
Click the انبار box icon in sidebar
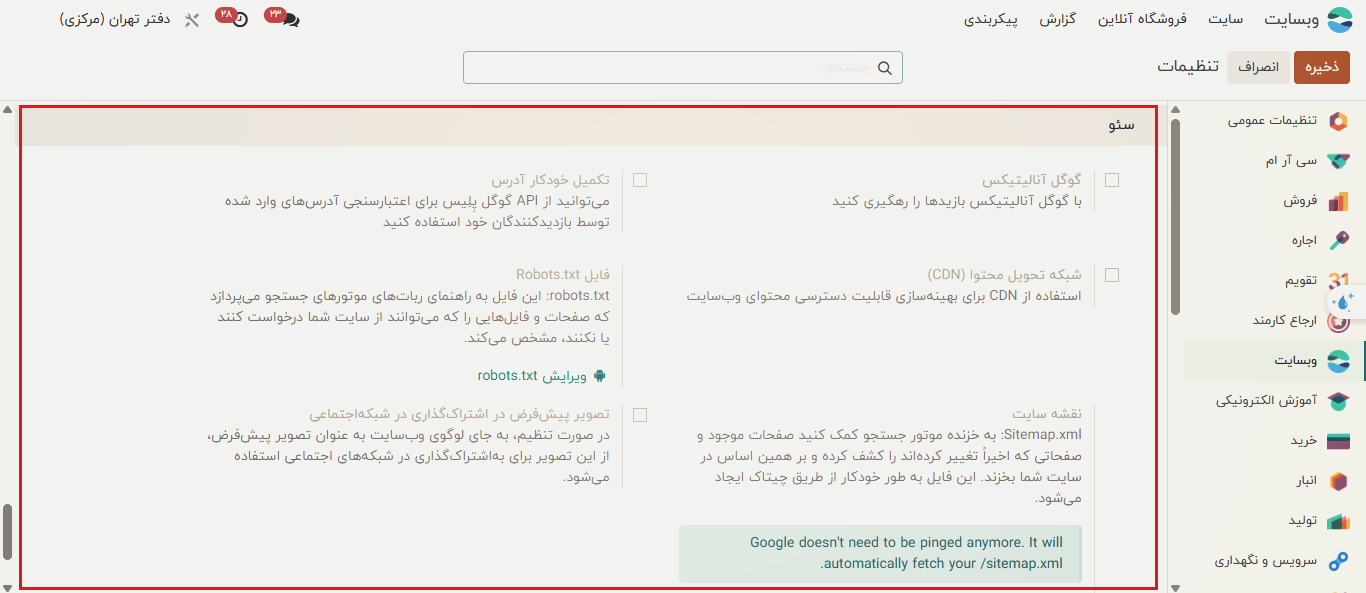1338,481
